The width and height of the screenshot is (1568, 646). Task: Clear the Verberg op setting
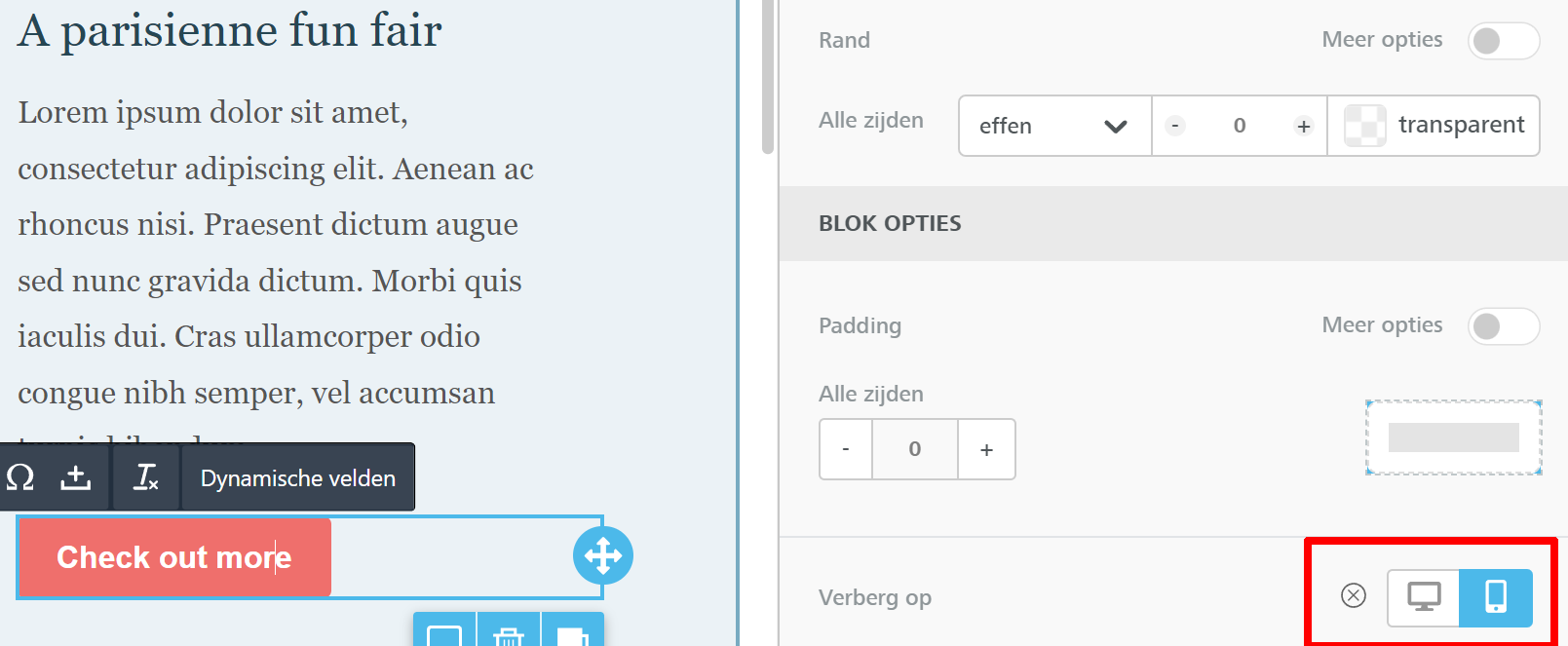(1354, 595)
